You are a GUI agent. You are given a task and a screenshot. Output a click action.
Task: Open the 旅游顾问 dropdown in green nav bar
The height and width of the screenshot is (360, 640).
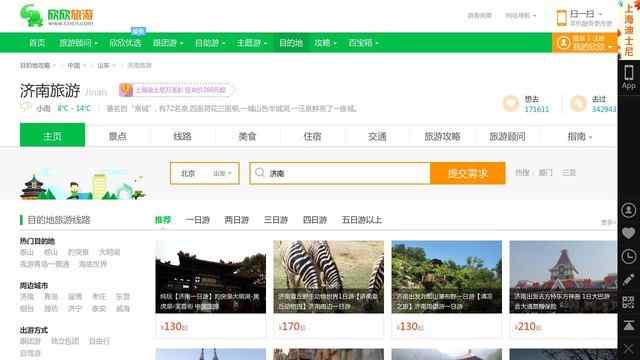pyautogui.click(x=78, y=43)
